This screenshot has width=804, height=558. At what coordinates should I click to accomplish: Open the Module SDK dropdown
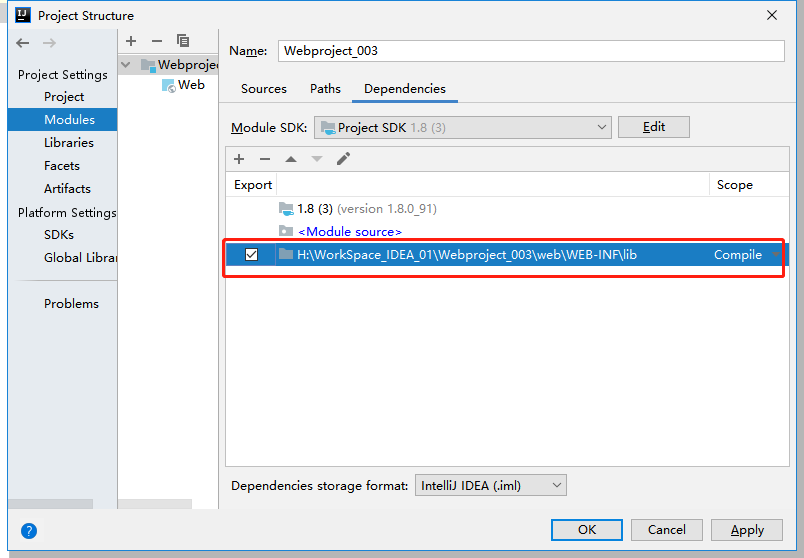463,128
